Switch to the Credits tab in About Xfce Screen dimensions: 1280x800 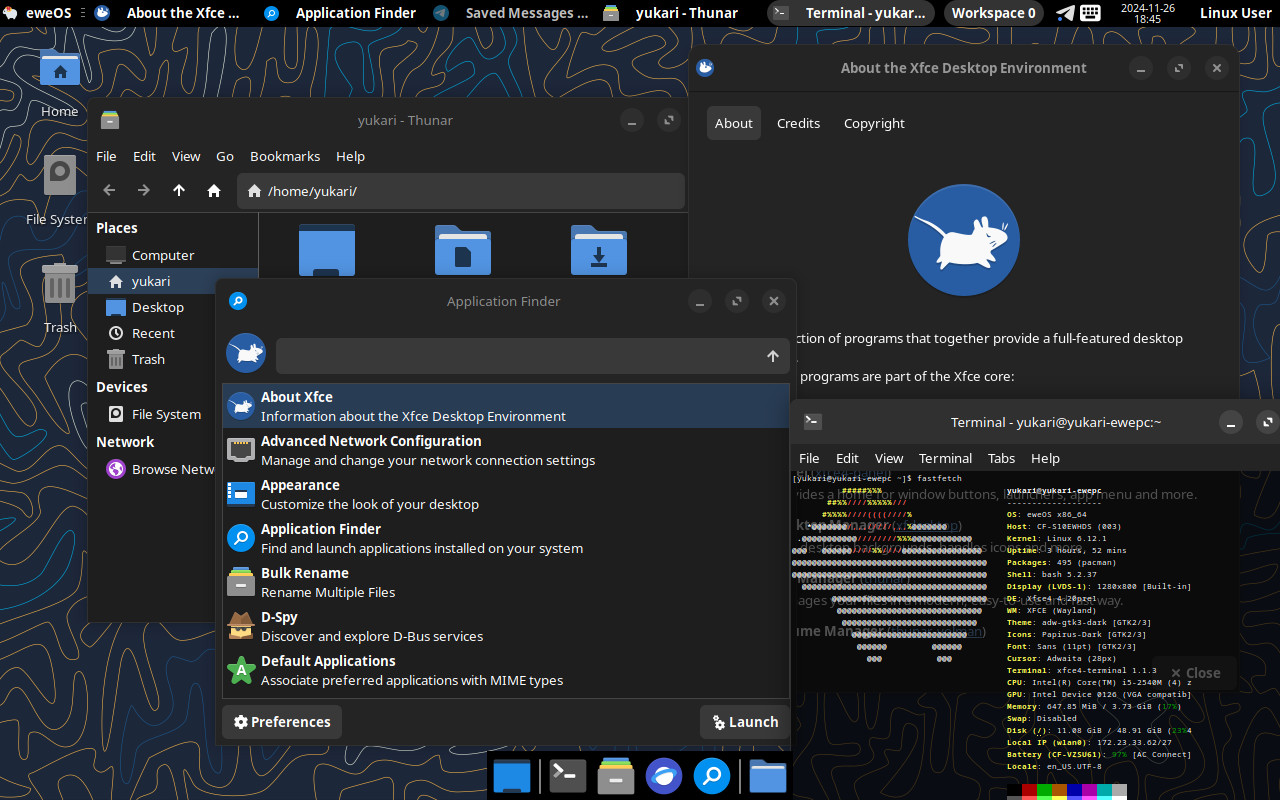click(x=798, y=123)
